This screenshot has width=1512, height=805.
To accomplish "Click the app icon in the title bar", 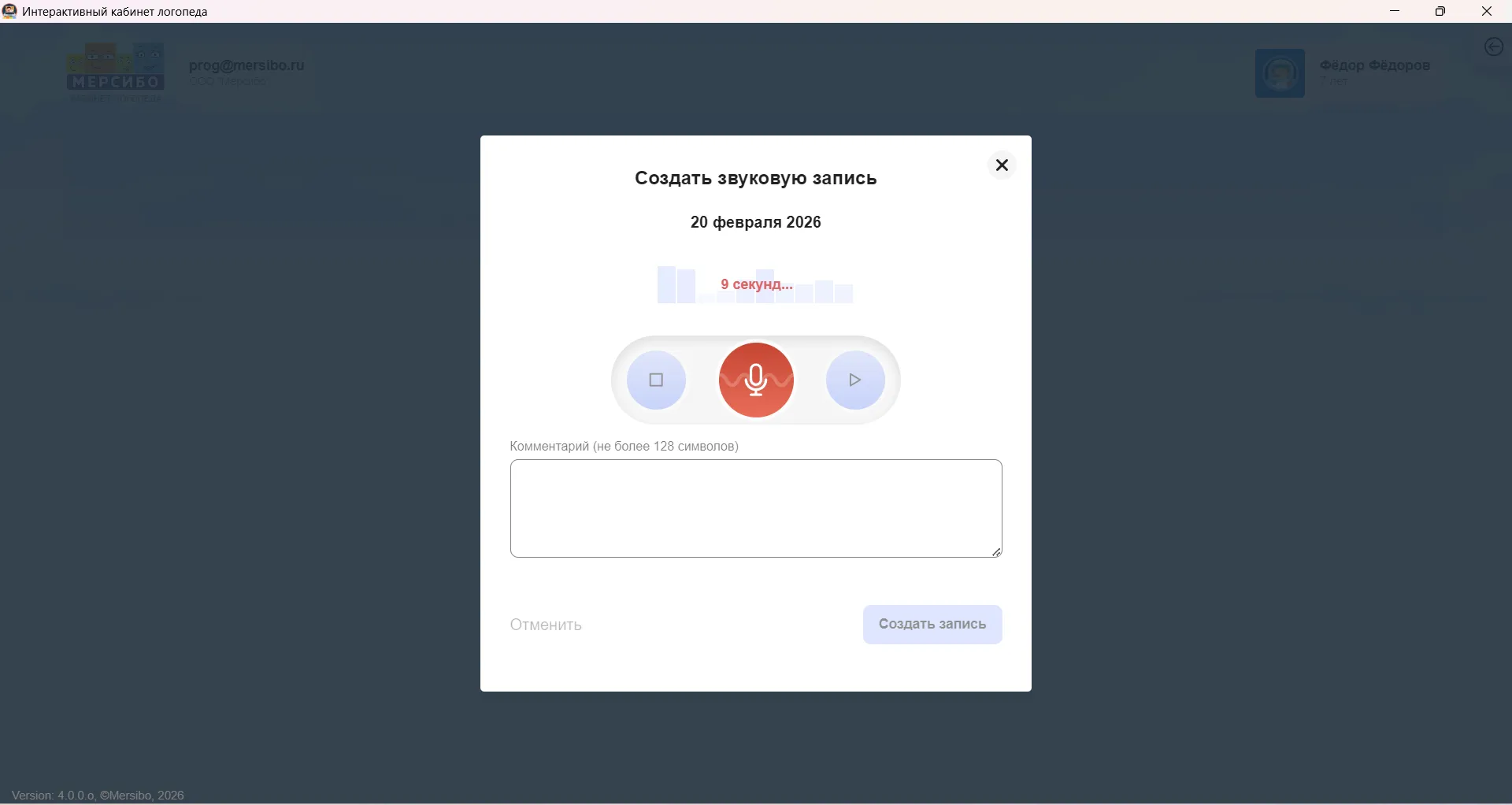I will pos(9,11).
